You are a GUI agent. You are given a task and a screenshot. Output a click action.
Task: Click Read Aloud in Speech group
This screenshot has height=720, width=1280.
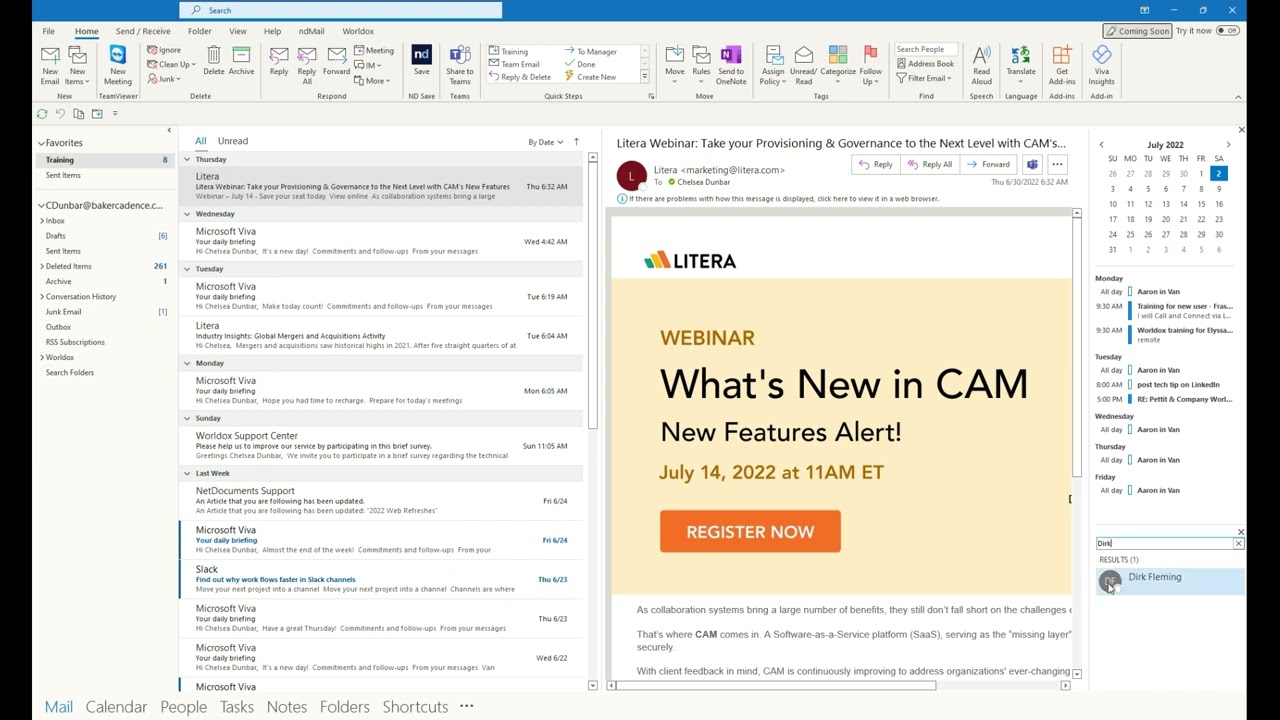click(x=982, y=65)
